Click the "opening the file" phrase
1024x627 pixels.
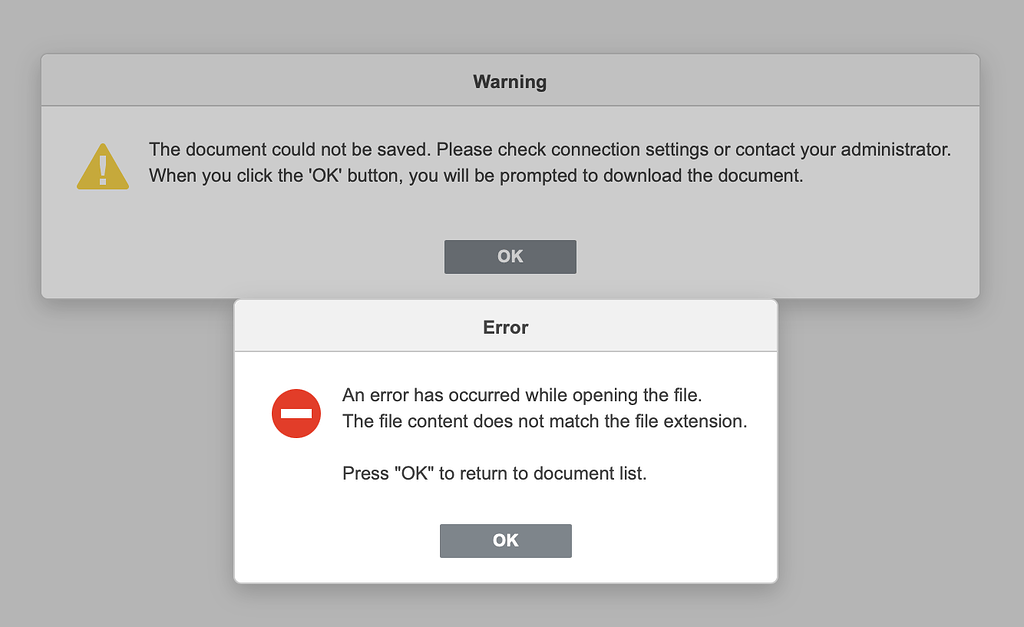[653, 395]
